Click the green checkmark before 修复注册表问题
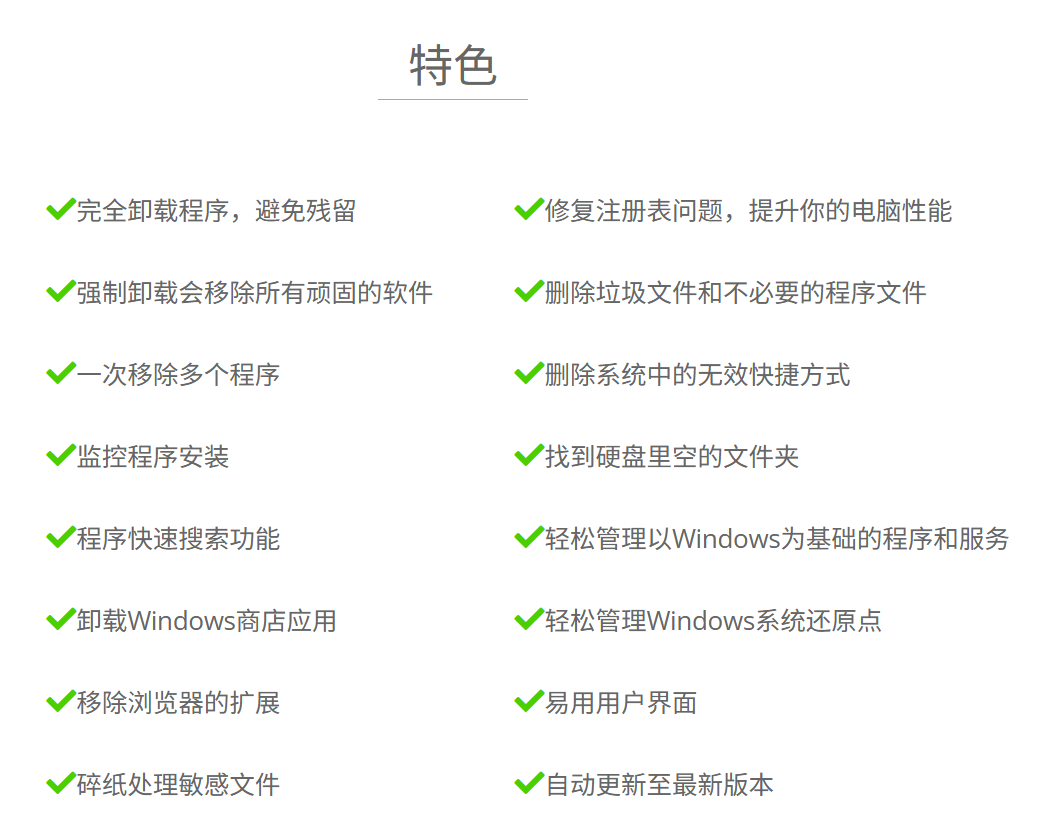Screen dimensions: 1037x833 pyautogui.click(x=529, y=210)
